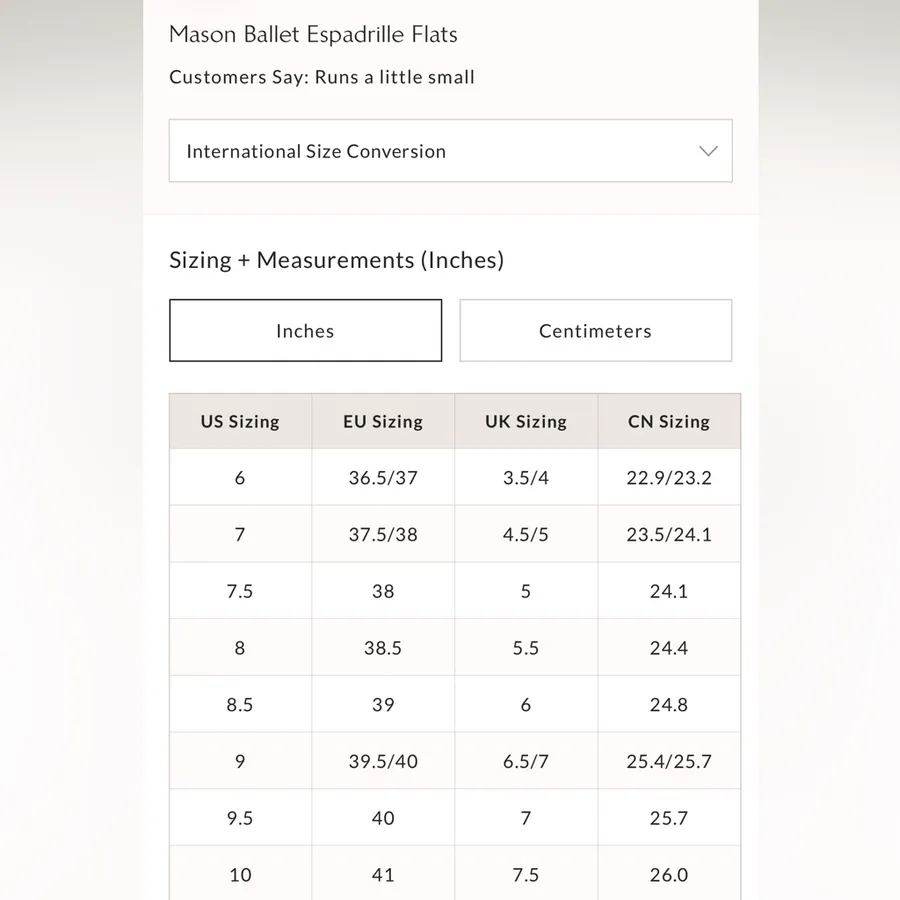The height and width of the screenshot is (900, 900).
Task: Click the Customers Say: Runs a little small text
Action: [x=322, y=77]
